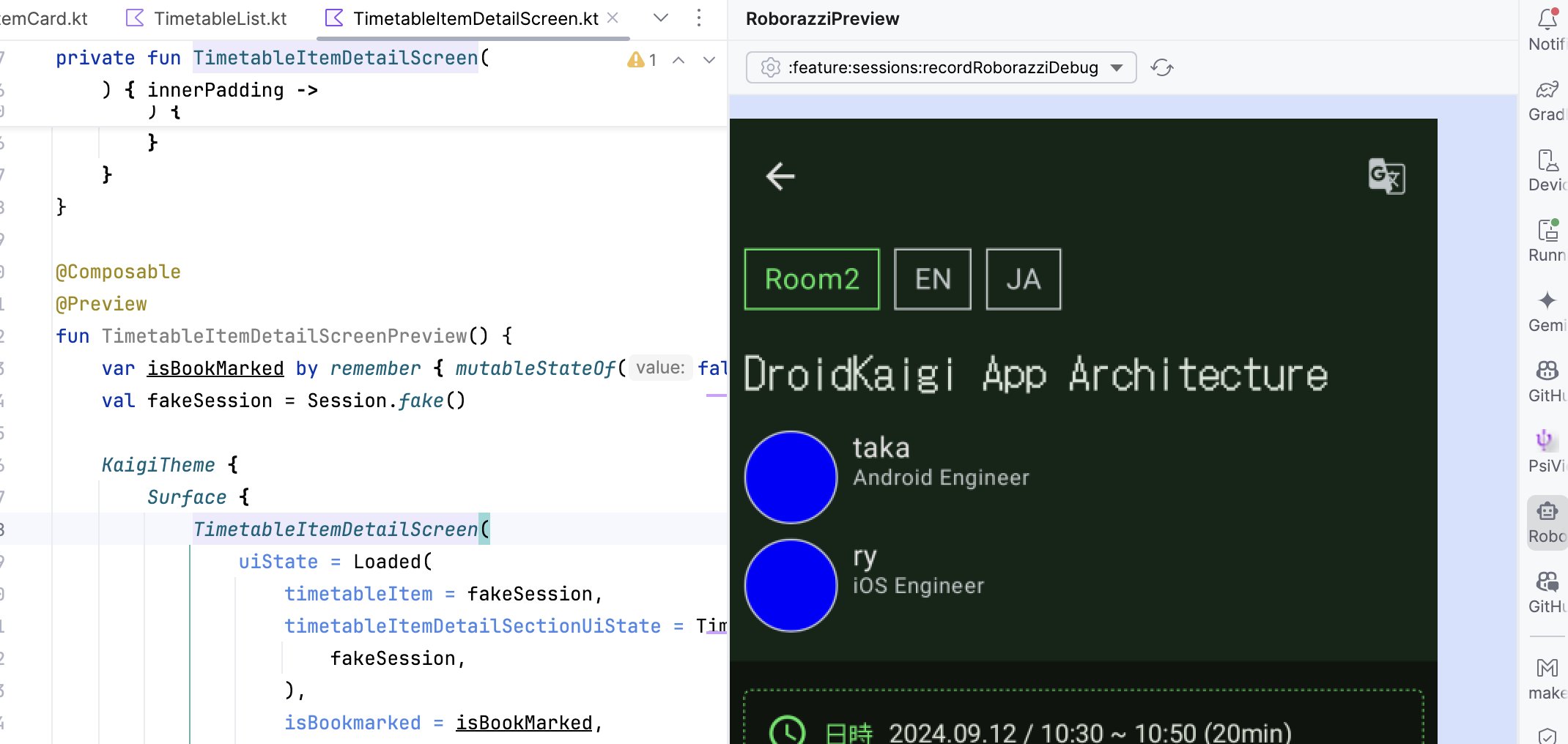Click the TimetableItemDetailScreenPreview function name
This screenshot has width=1568, height=744.
(284, 336)
